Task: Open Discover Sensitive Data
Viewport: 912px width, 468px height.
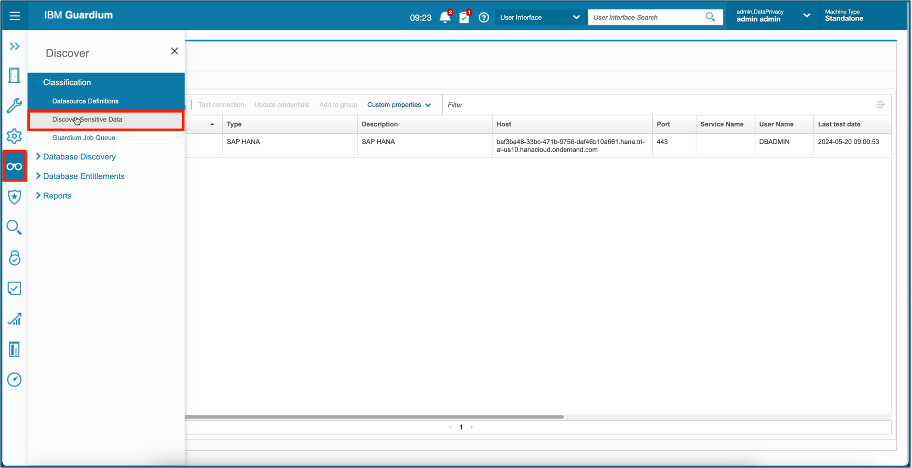Action: point(106,120)
